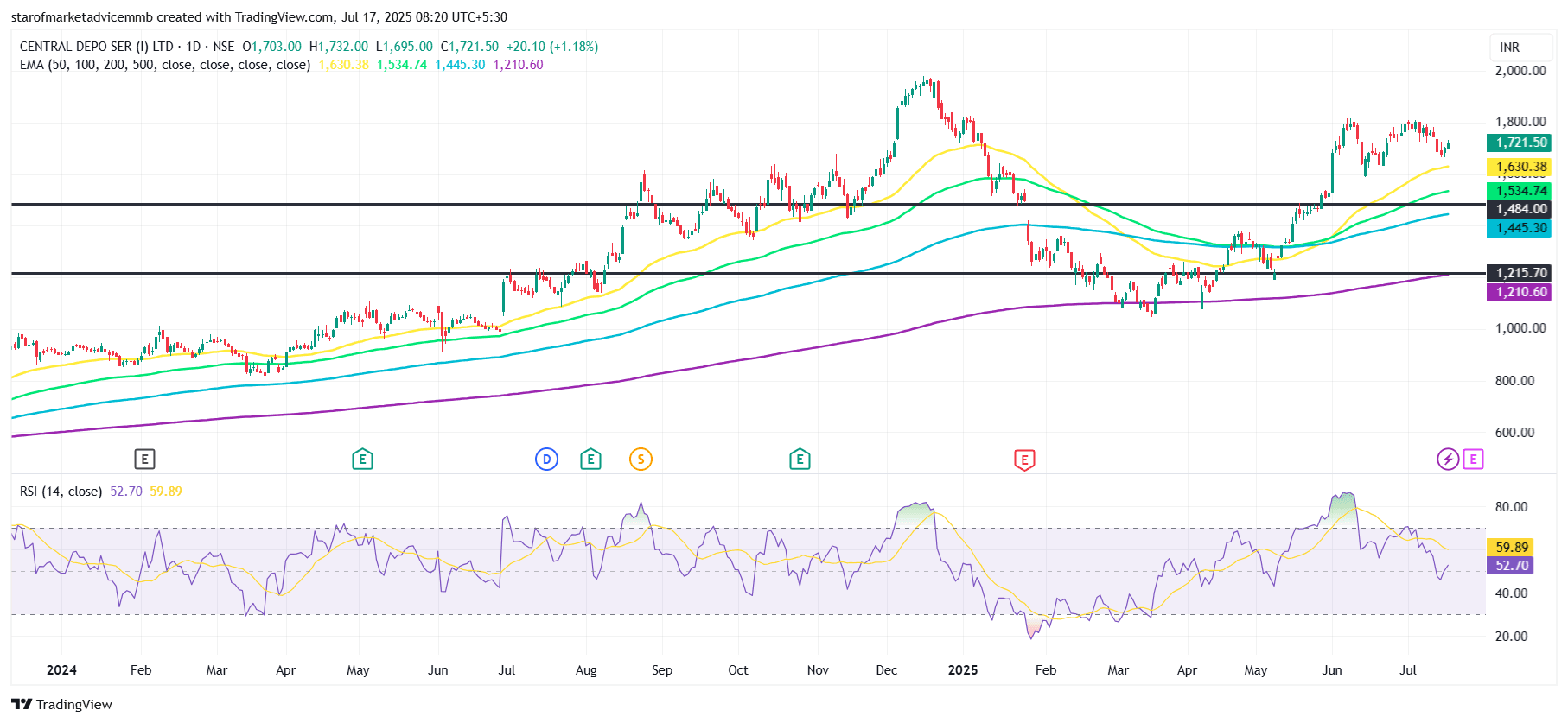1568x723 pixels.
Task: Click the 2,000.00 price axis label
Action: [x=1520, y=71]
